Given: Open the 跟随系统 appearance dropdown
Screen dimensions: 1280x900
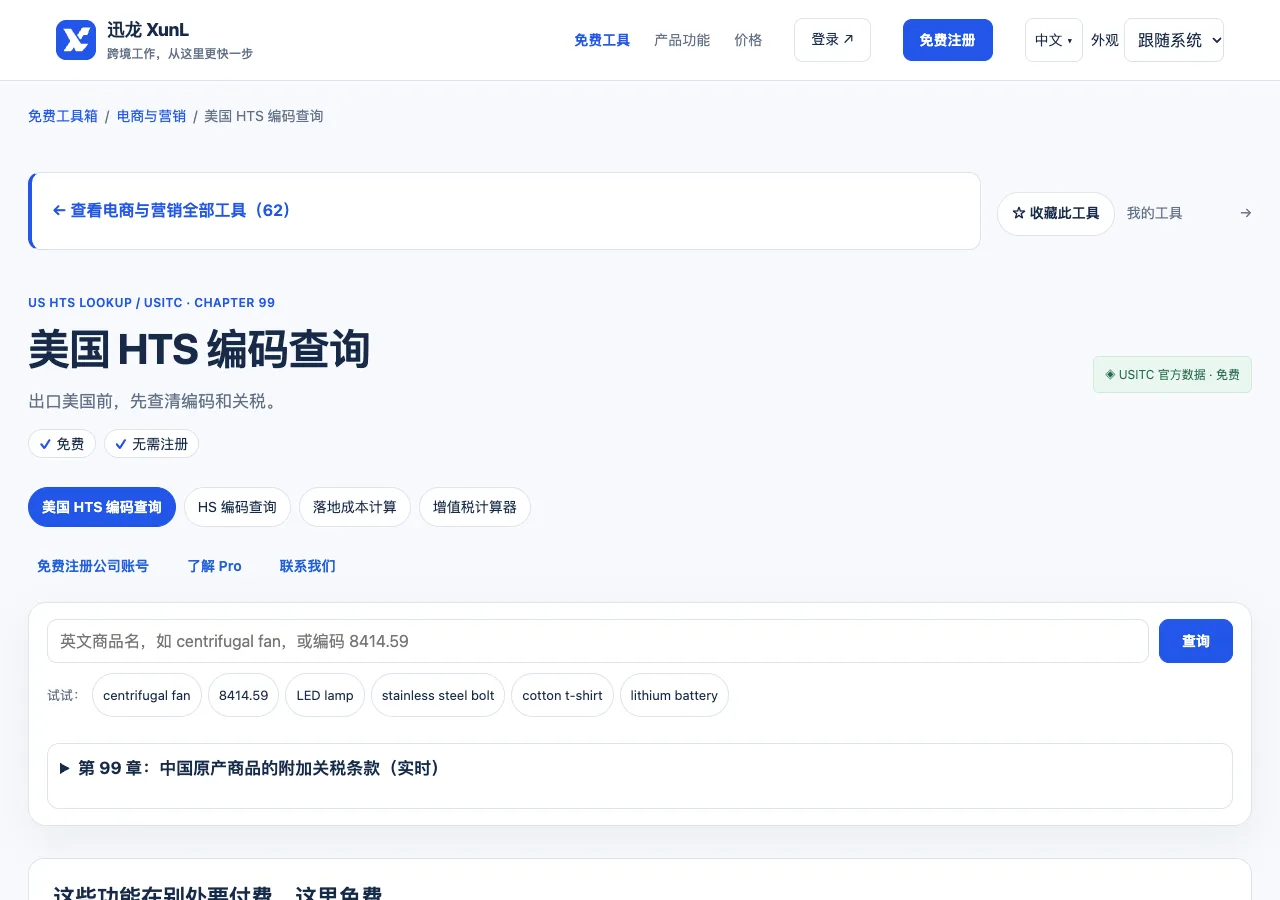Looking at the screenshot, I should tap(1174, 40).
